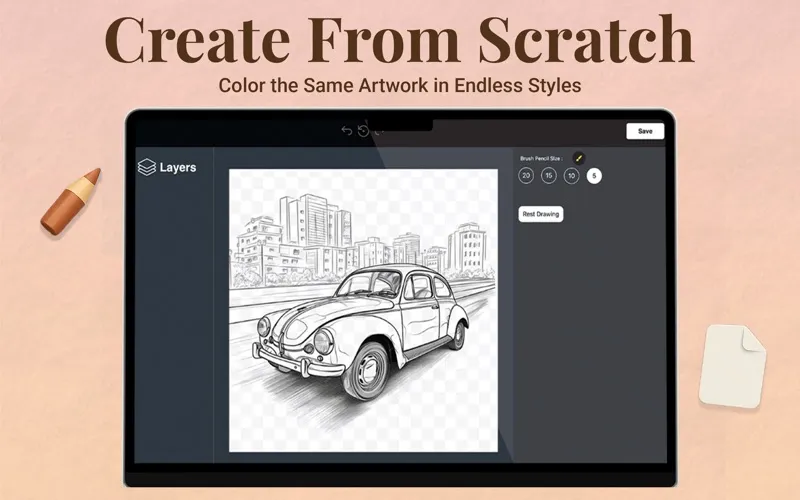Click the Rest Drawing button

[x=541, y=214]
